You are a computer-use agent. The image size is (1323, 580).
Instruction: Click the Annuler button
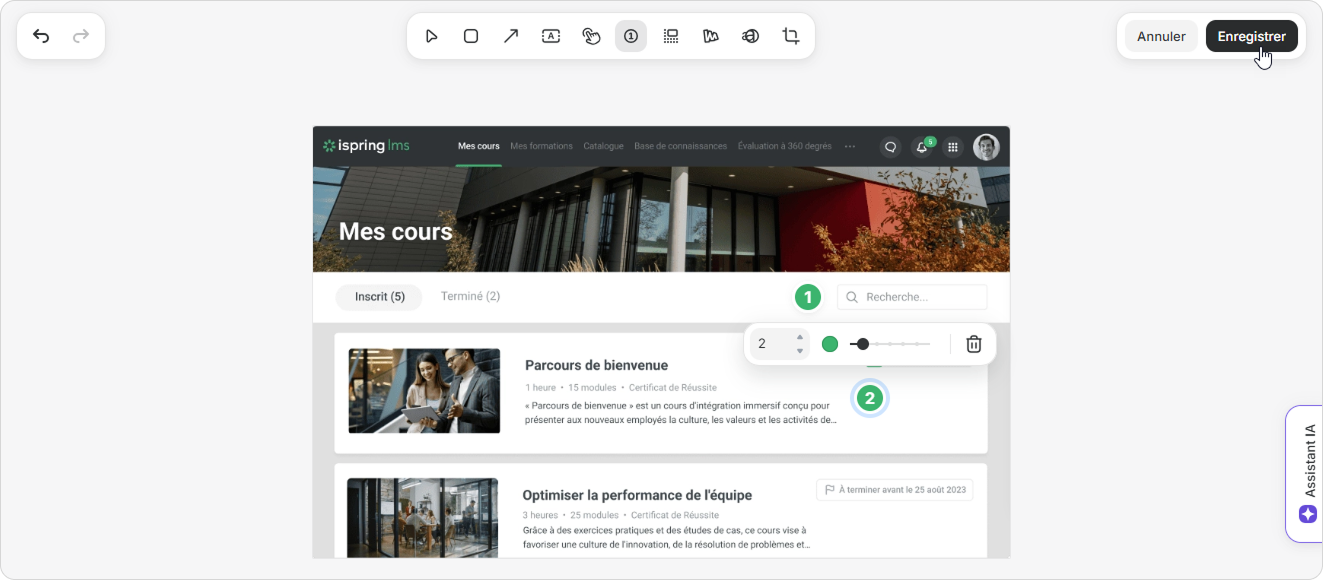1161,36
